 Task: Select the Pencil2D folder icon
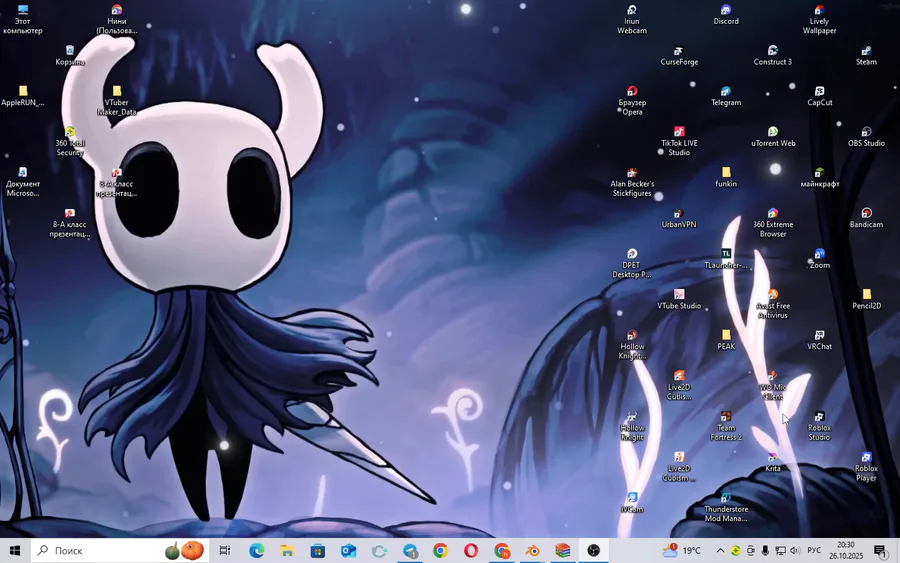point(866,300)
